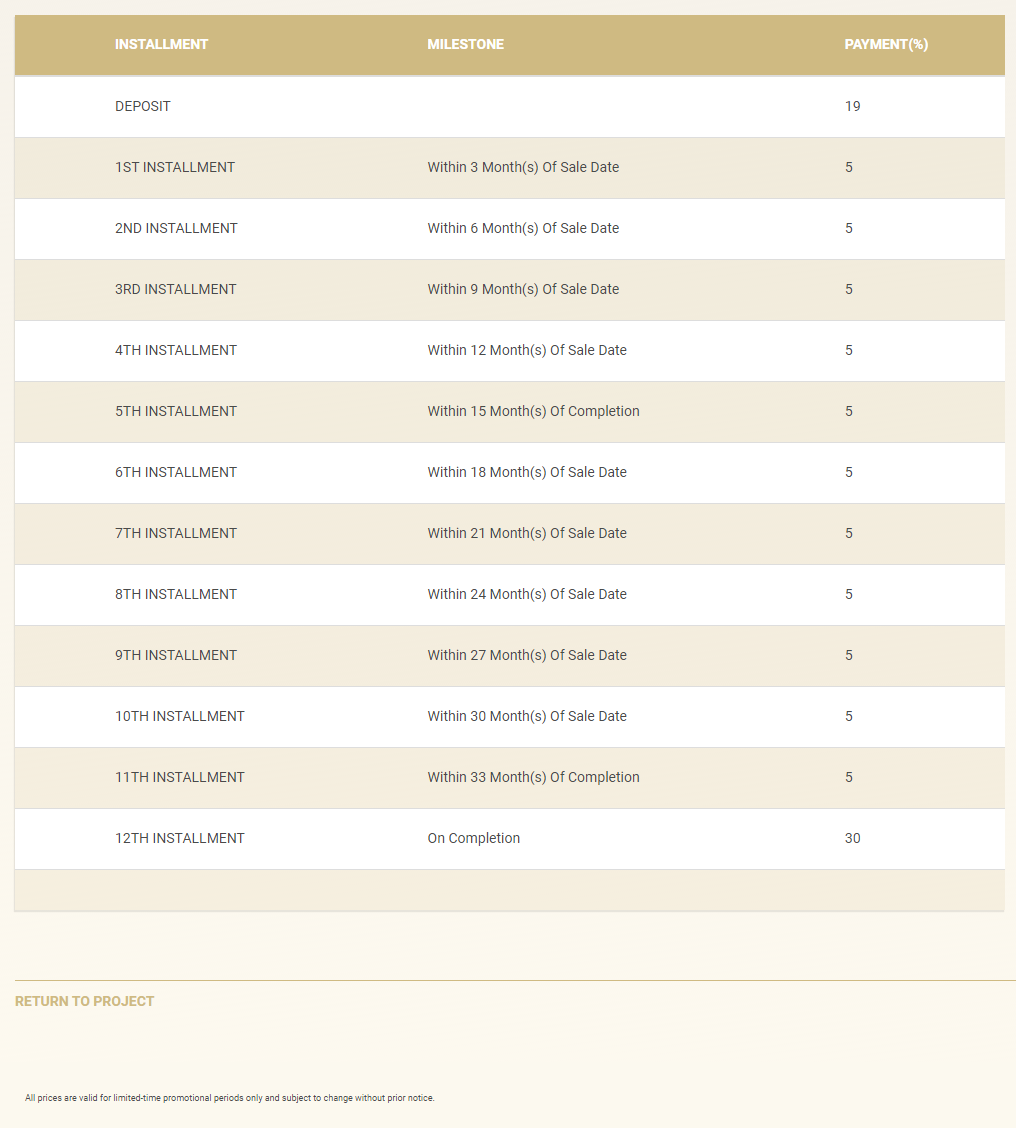Click "Within 9 Month(s) Of Sale Date"
Image resolution: width=1016 pixels, height=1128 pixels.
click(523, 289)
